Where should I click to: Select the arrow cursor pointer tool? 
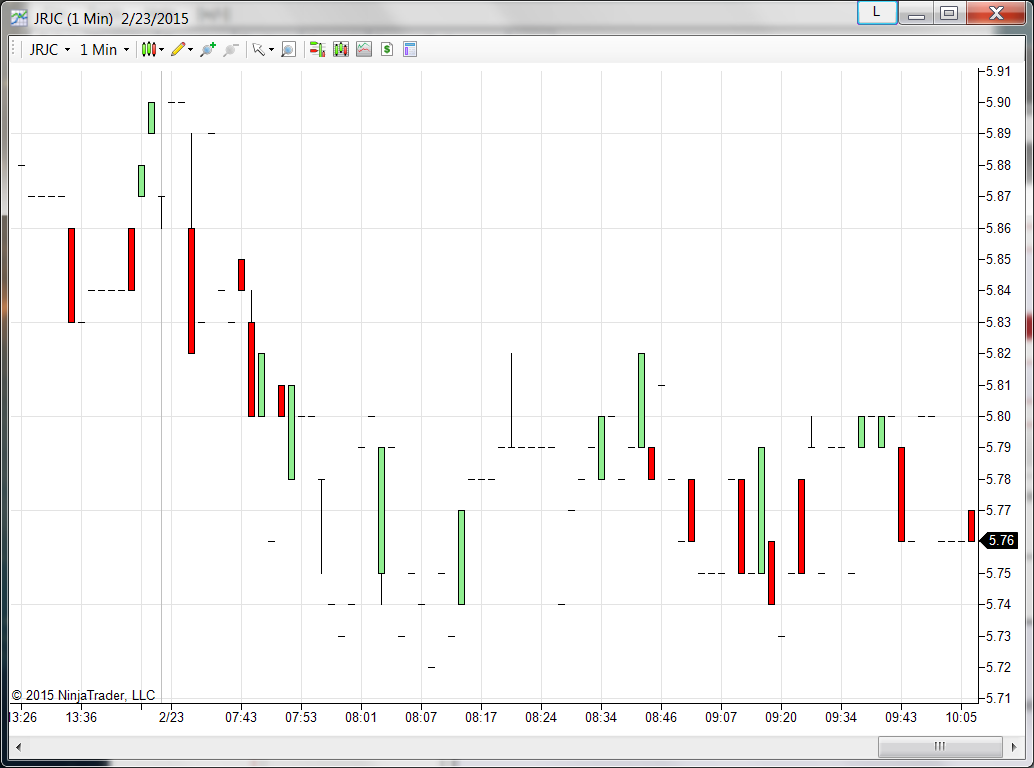(x=258, y=49)
